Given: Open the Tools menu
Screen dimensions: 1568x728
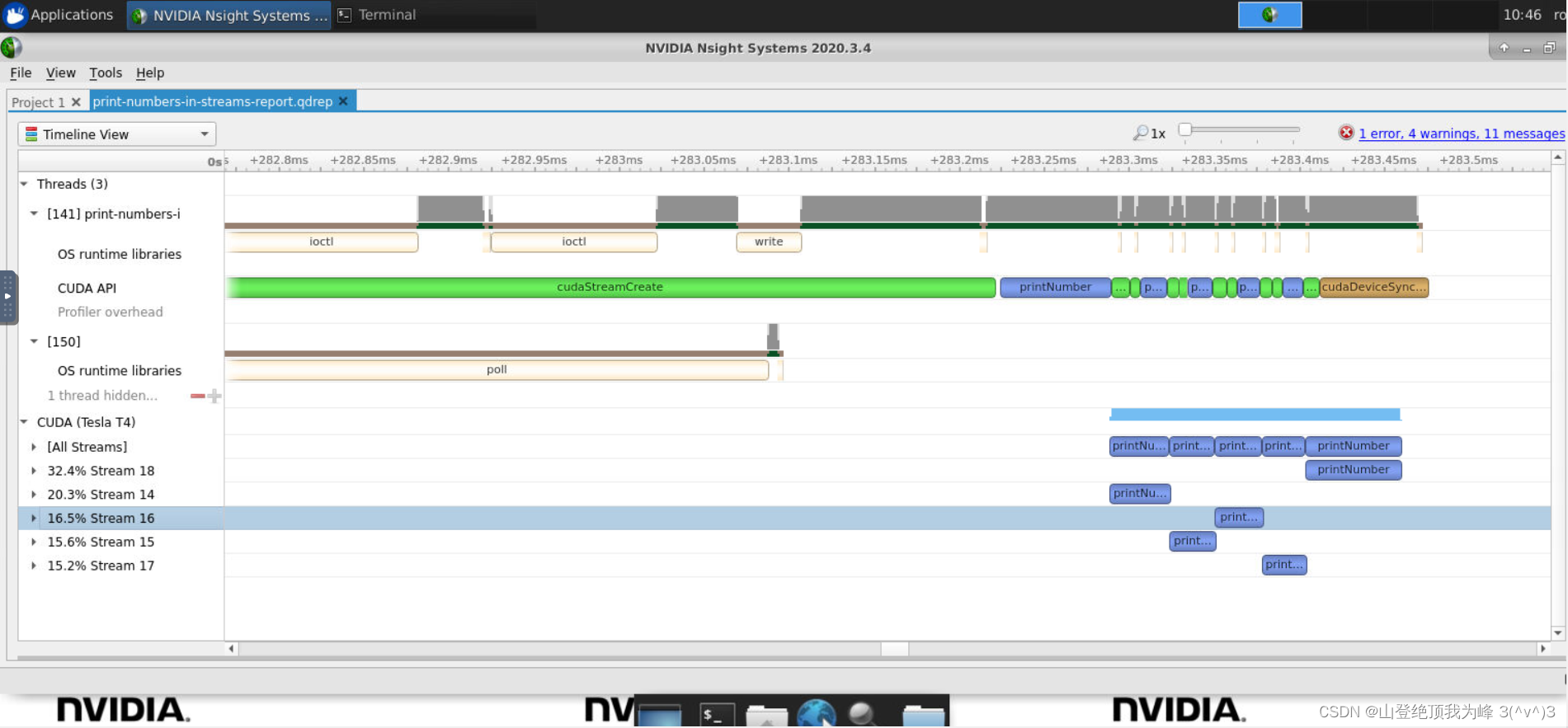Looking at the screenshot, I should (x=106, y=73).
